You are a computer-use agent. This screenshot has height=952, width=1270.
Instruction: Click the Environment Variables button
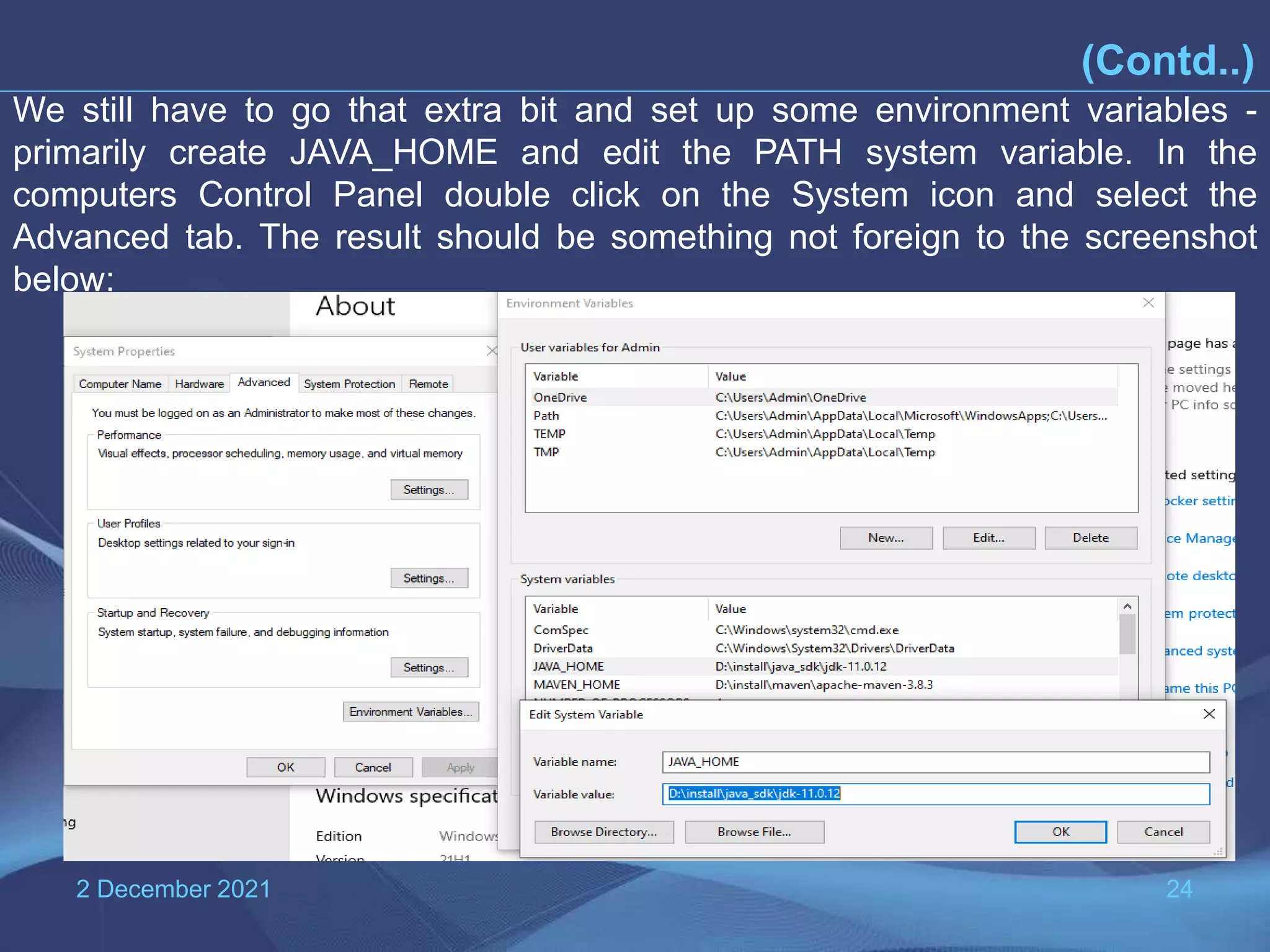[x=411, y=712]
